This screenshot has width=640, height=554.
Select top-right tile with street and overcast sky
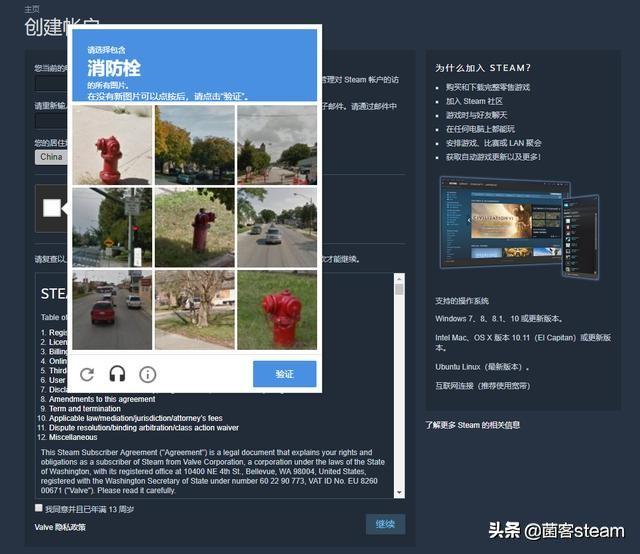[x=277, y=145]
